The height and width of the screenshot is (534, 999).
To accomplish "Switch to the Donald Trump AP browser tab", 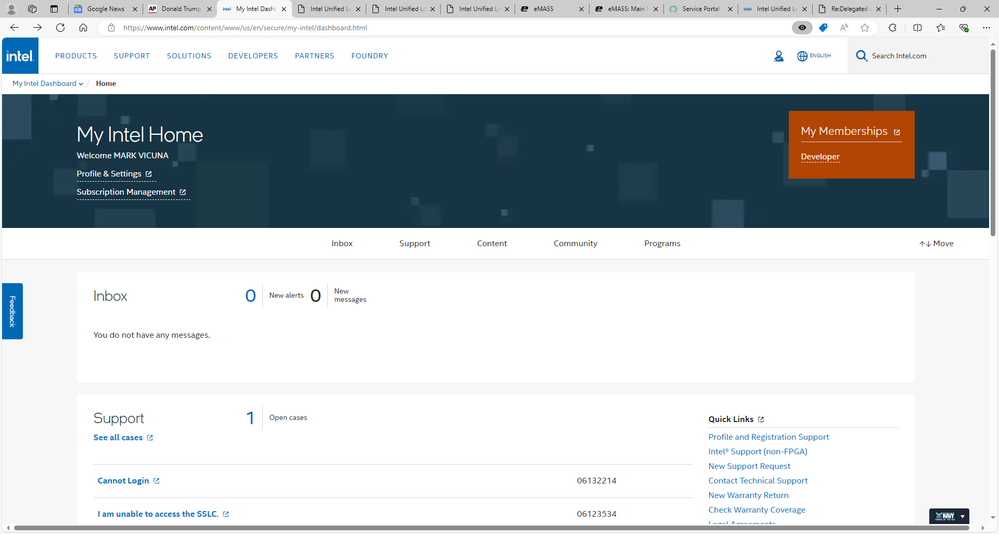I will point(180,9).
